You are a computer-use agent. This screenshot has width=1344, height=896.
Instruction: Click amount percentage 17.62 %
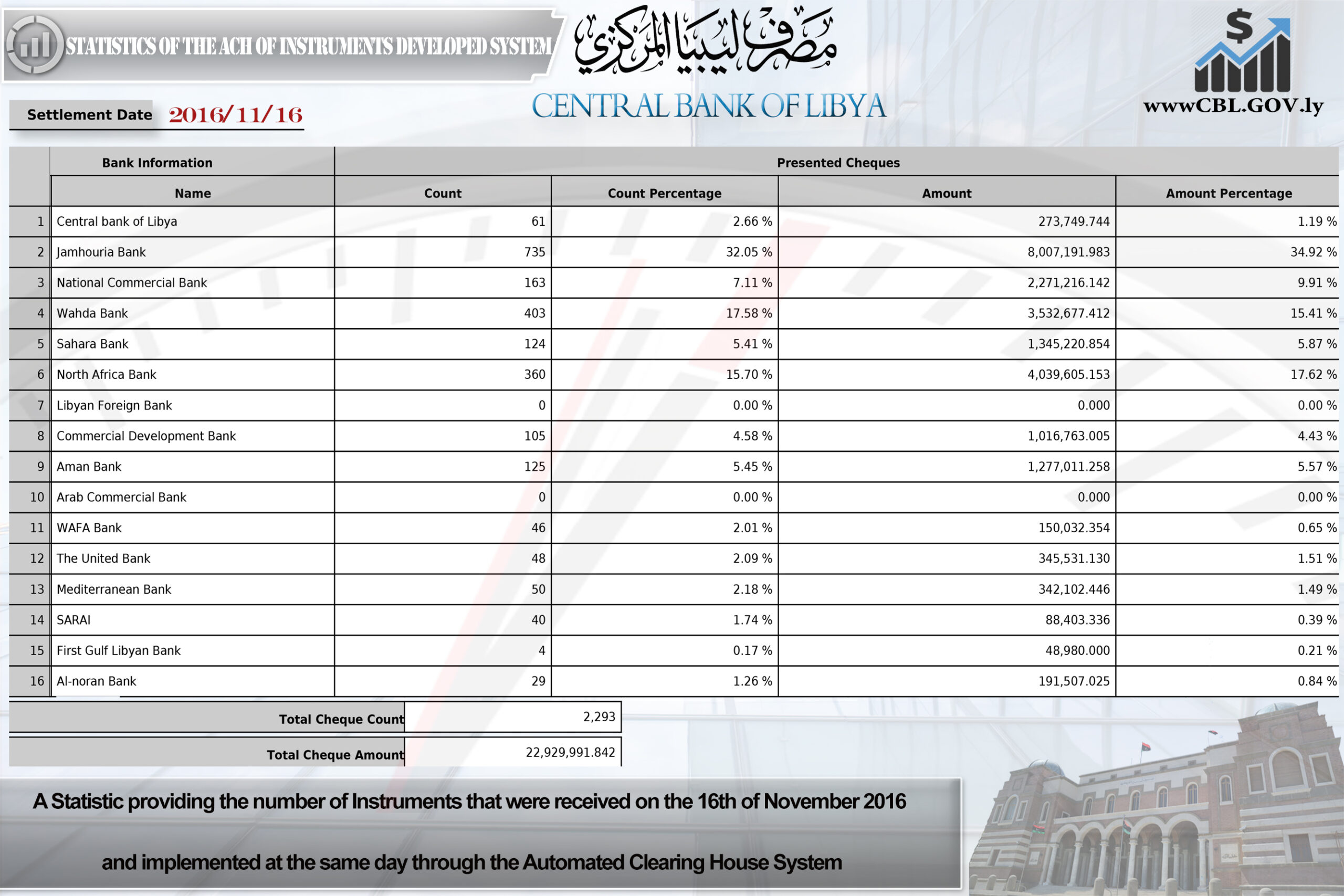tap(1313, 375)
